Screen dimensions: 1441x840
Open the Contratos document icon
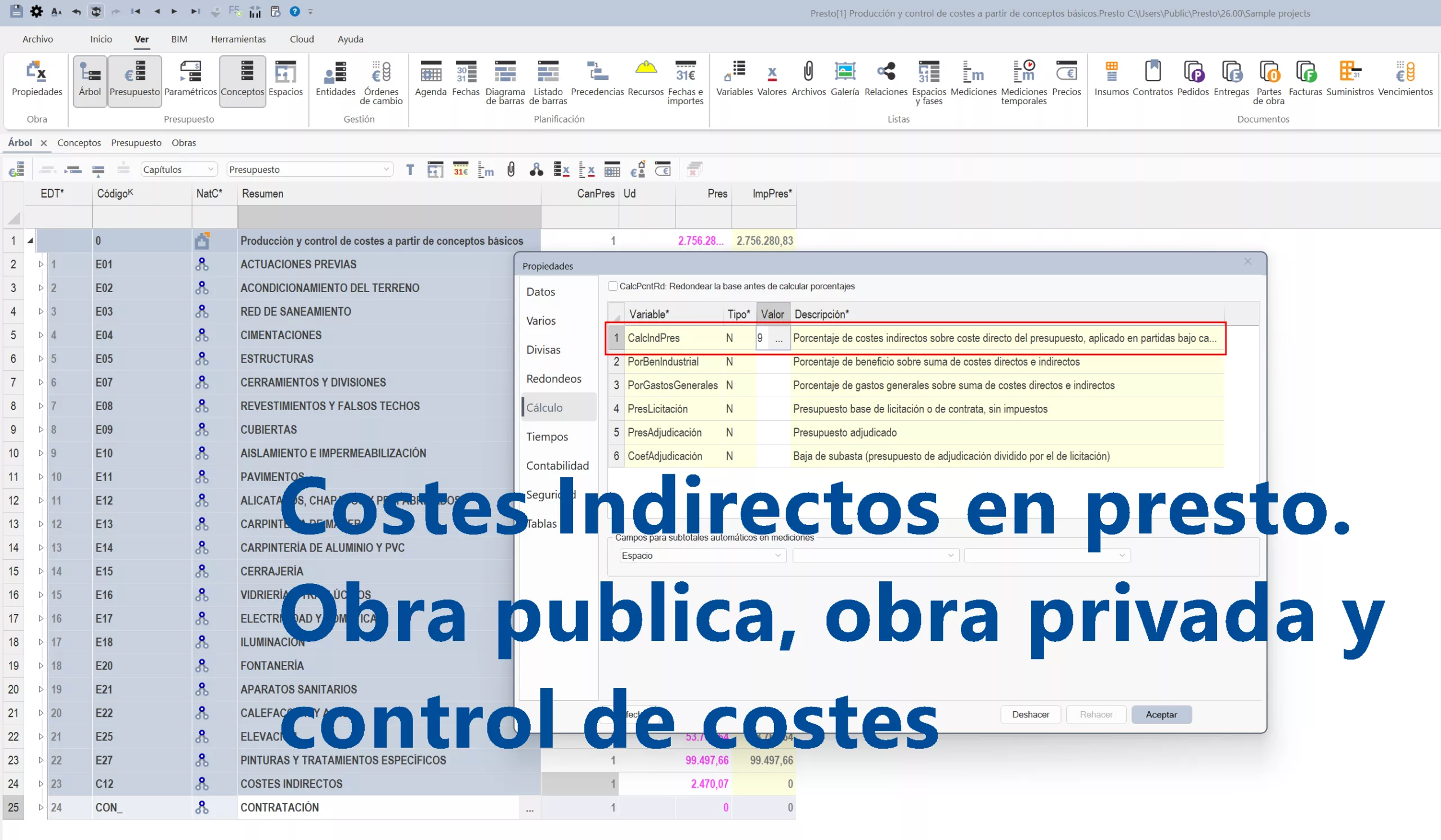pos(1152,79)
